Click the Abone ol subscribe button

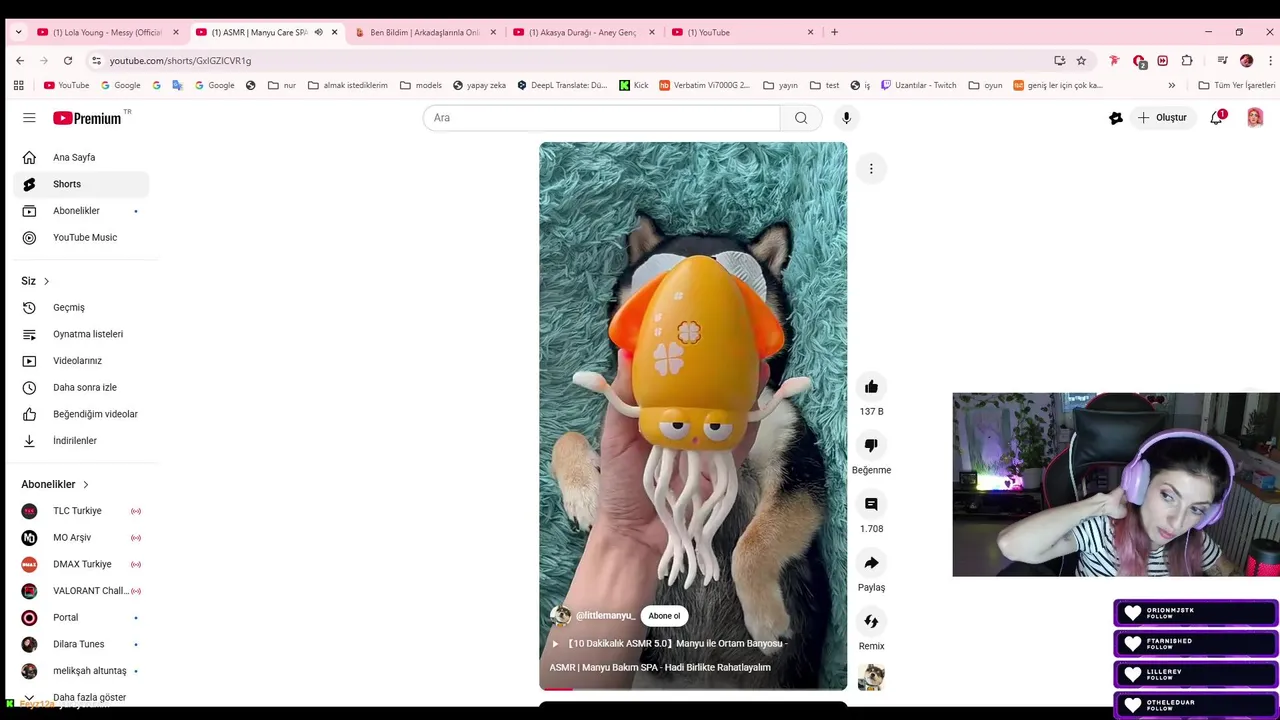coord(664,616)
